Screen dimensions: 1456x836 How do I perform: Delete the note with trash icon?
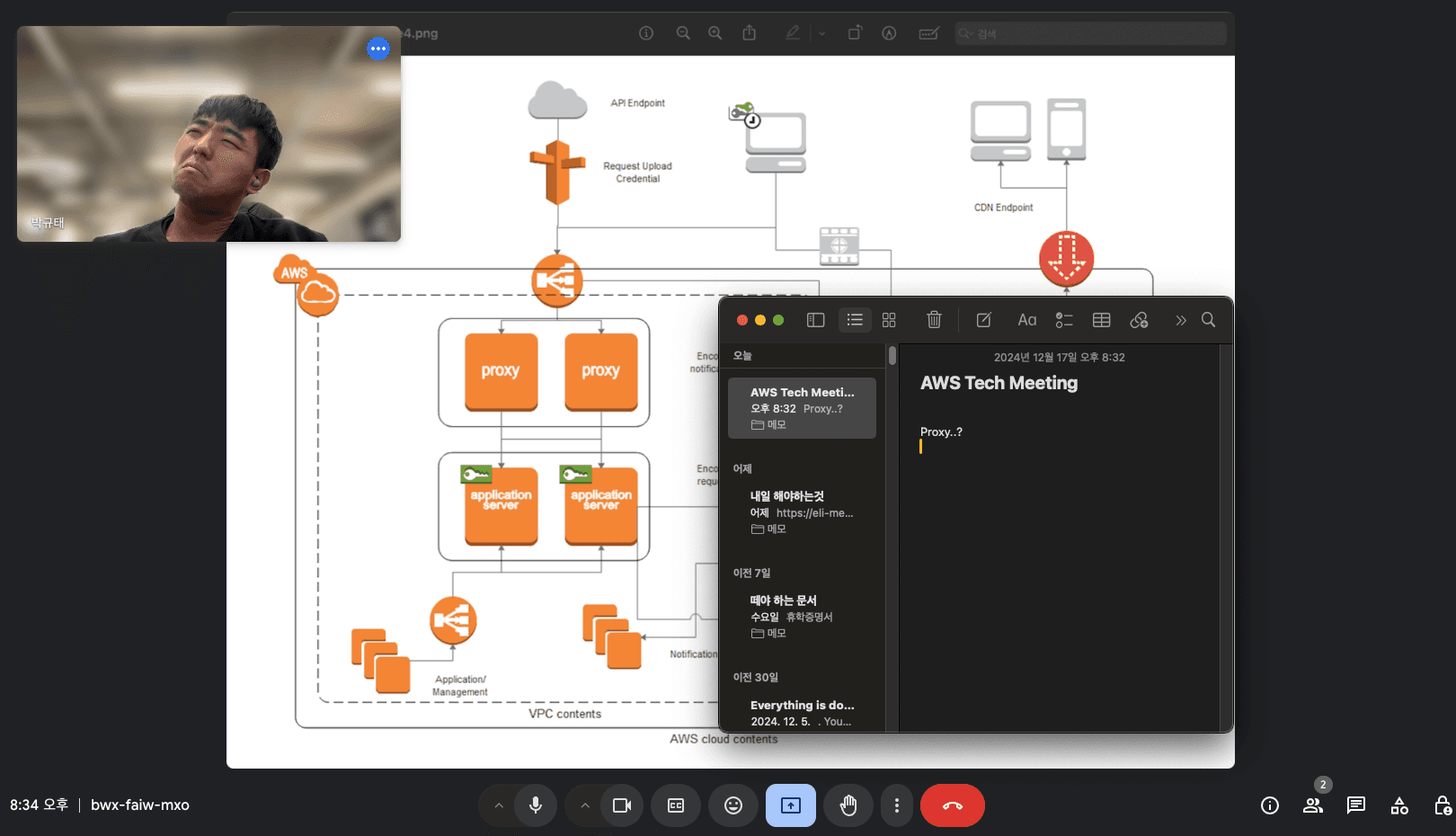tap(934, 320)
